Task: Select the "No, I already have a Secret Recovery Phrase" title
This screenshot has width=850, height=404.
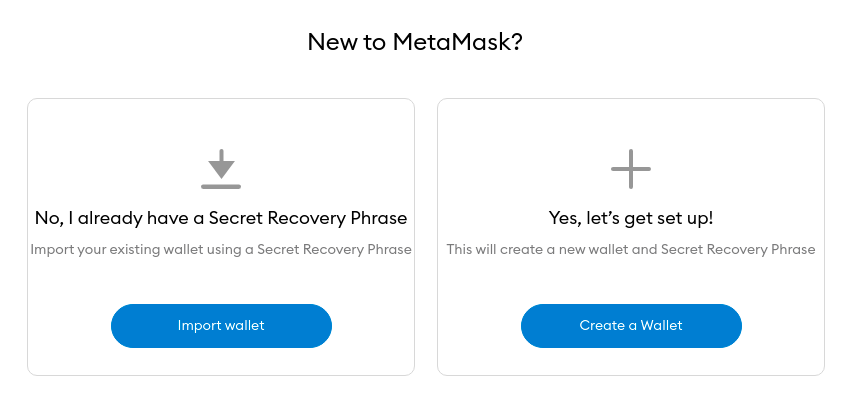Action: pos(221,218)
